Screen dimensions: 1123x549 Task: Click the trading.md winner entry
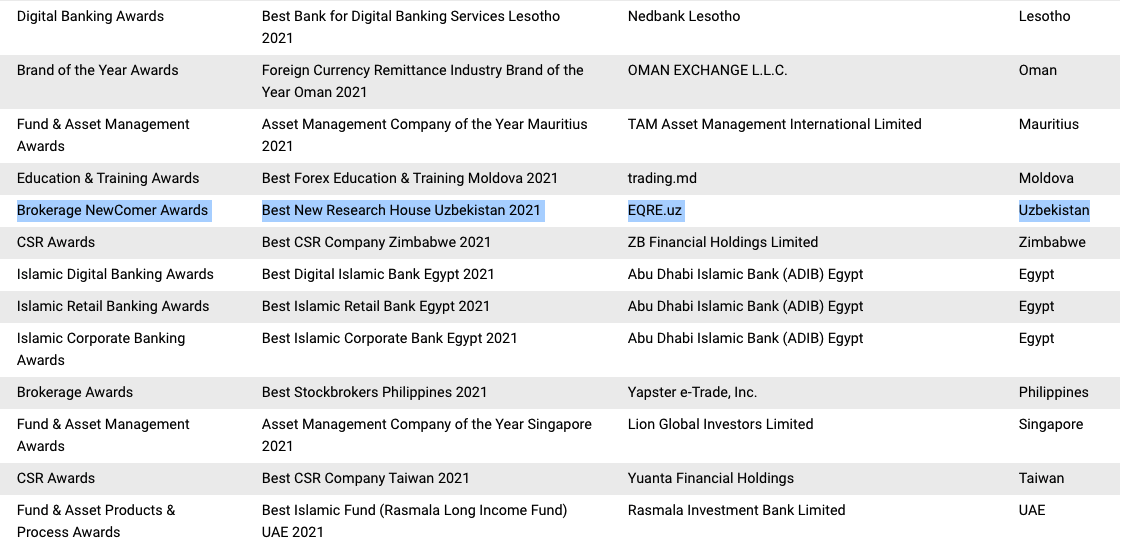coord(662,178)
